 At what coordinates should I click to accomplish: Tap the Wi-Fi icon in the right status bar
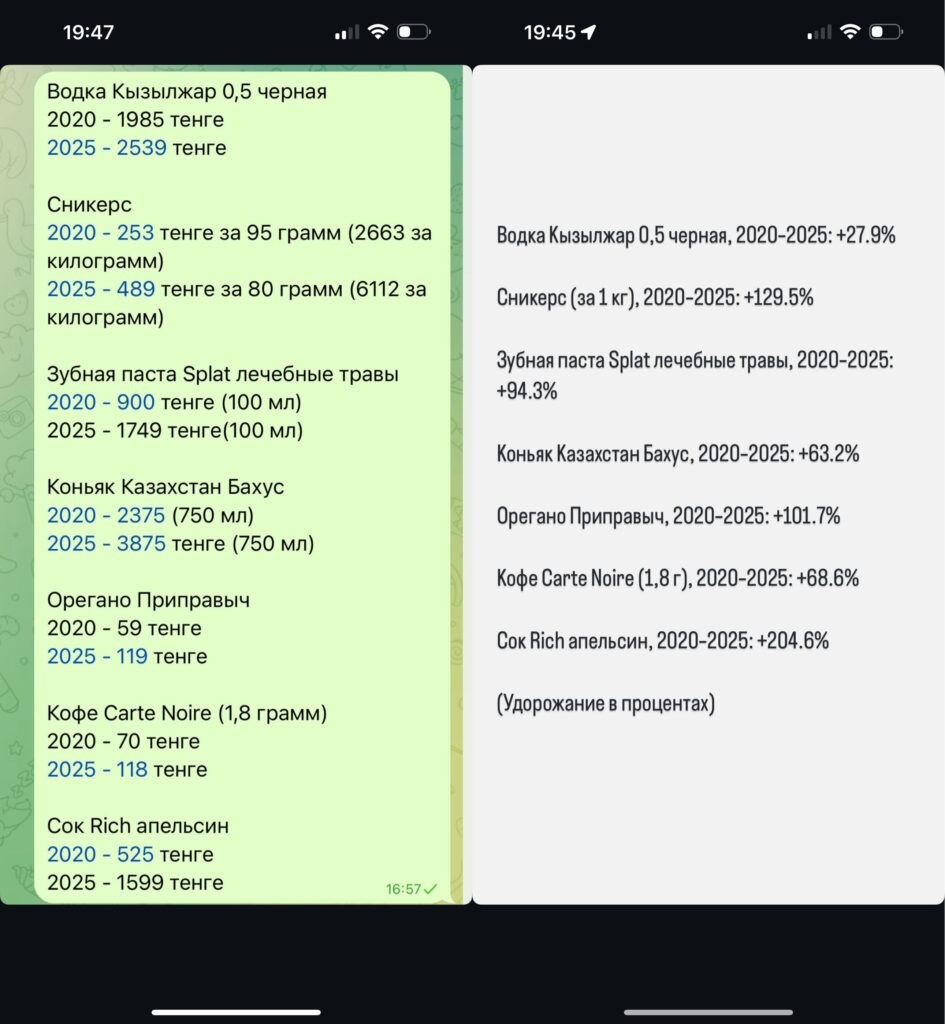pyautogui.click(x=849, y=32)
